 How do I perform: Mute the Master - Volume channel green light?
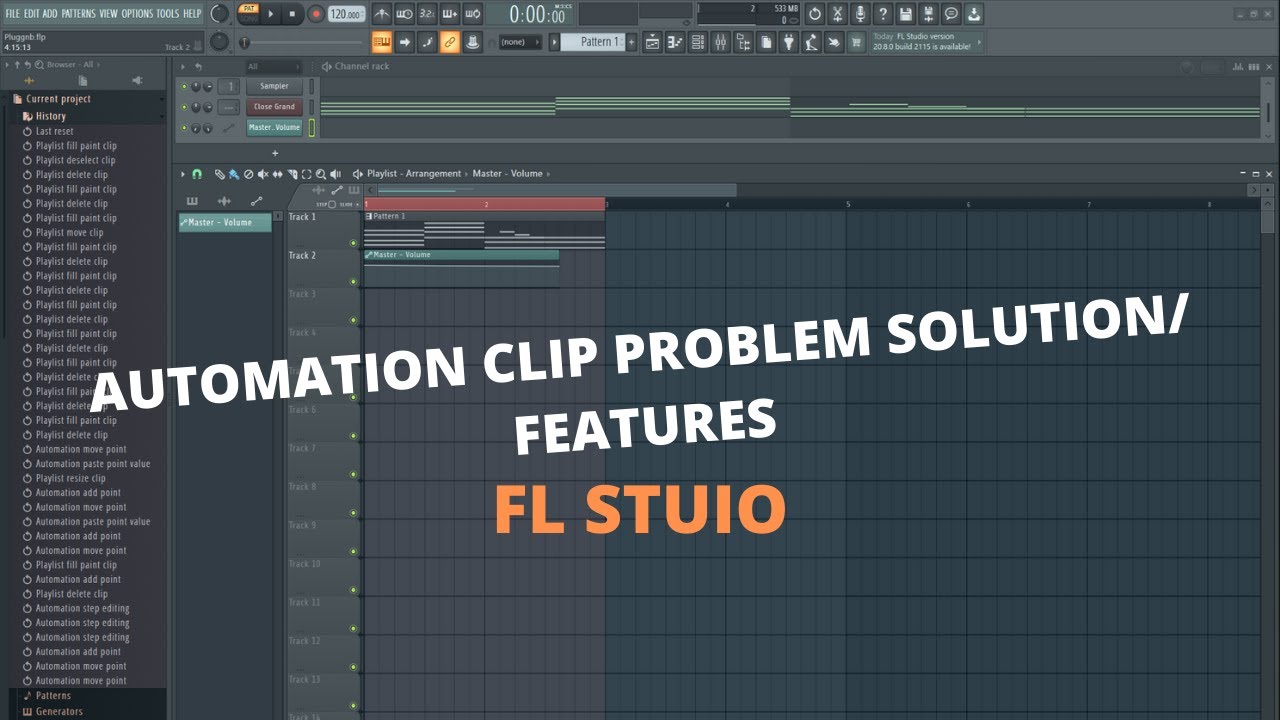coord(184,128)
